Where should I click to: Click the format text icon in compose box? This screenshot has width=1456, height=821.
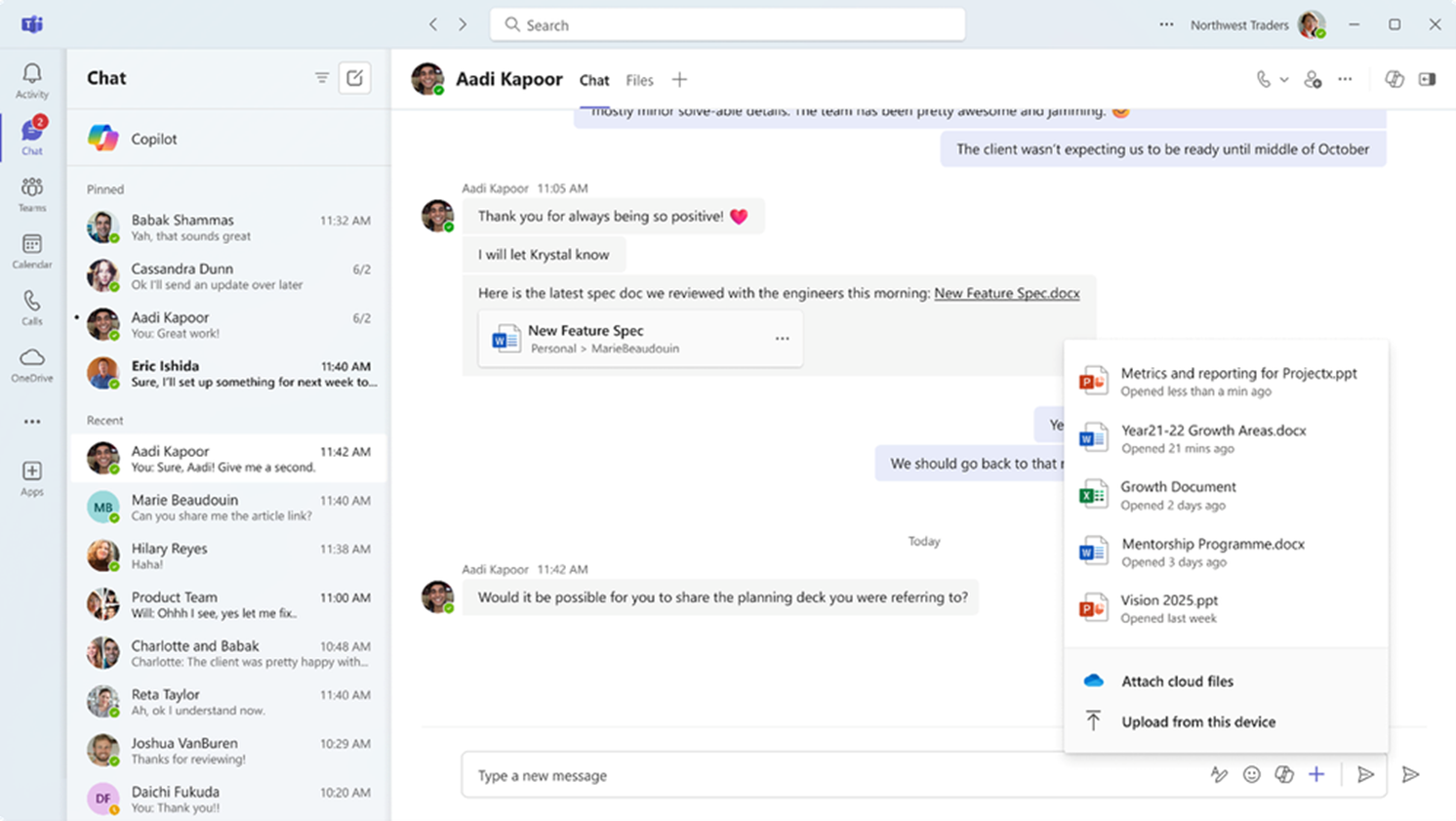pos(1219,774)
